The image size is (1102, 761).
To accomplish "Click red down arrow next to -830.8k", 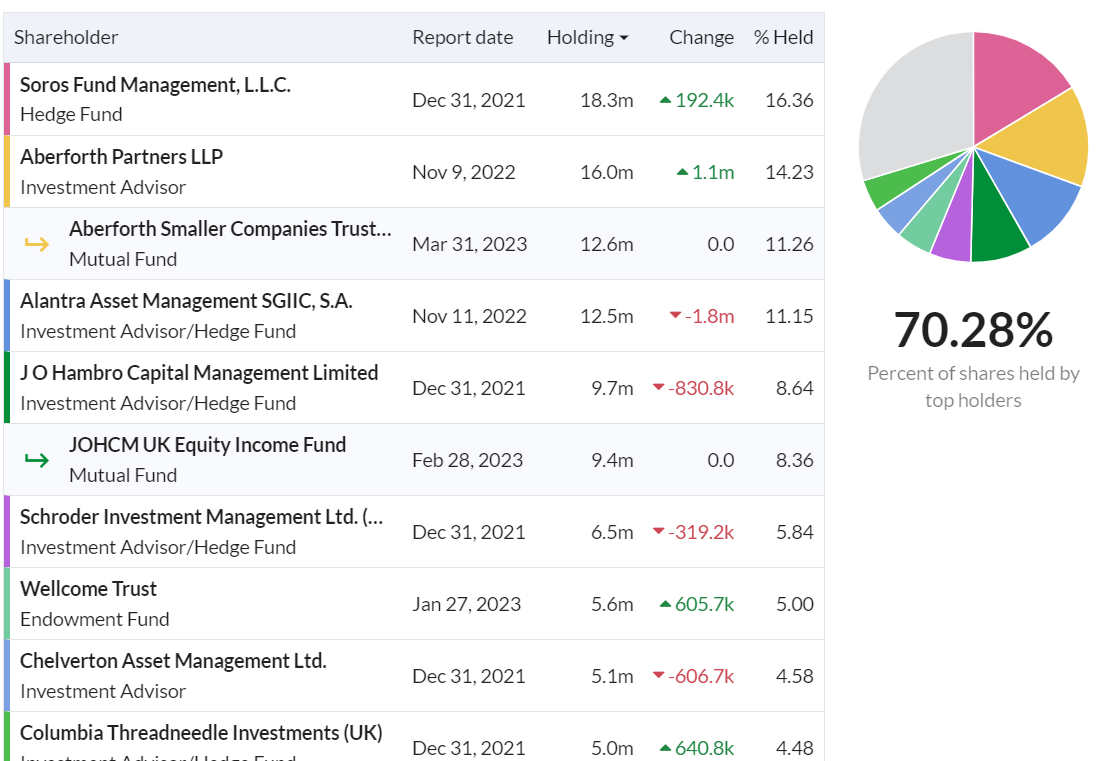I will coord(659,387).
